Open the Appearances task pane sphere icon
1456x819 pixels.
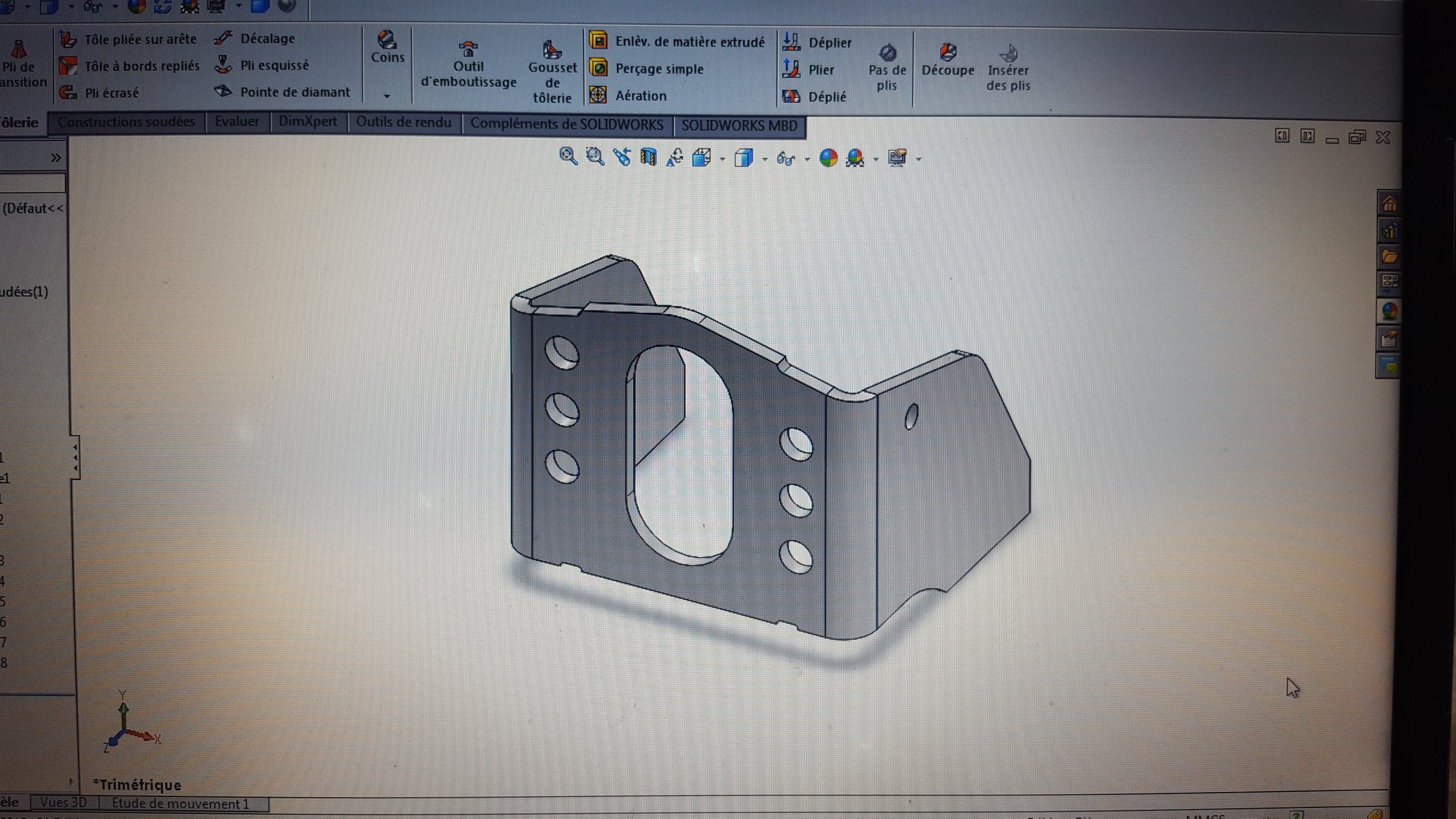coord(1389,311)
